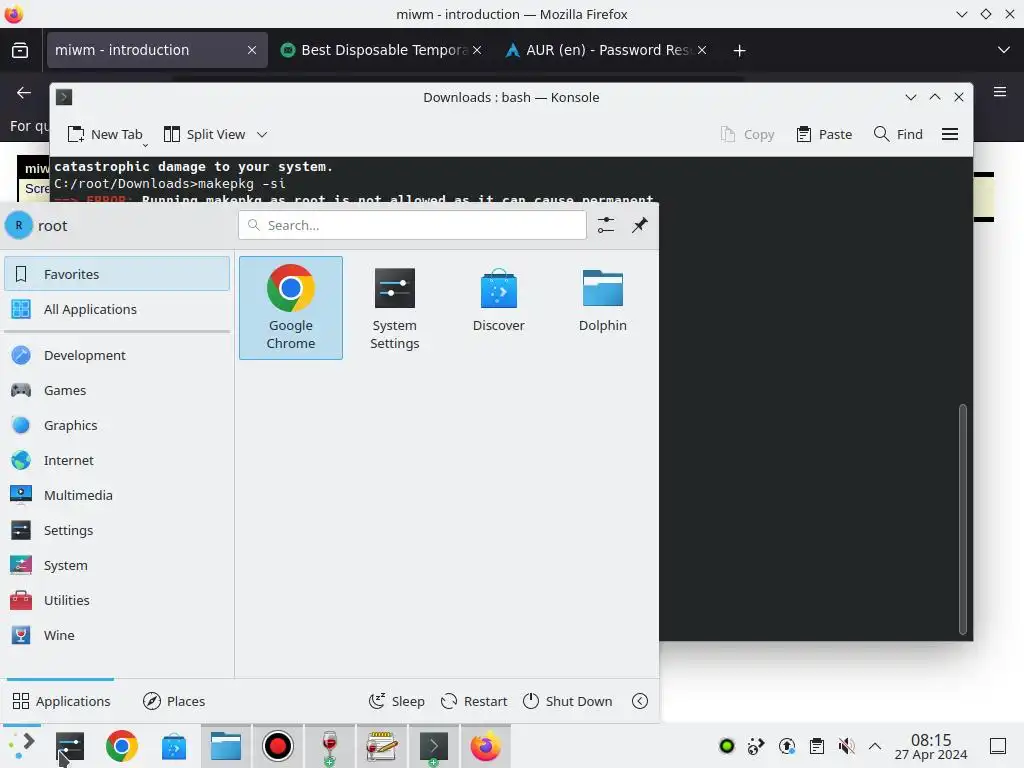Open Konsole hamburger menu
Screen dimensions: 1024x768
tap(950, 134)
